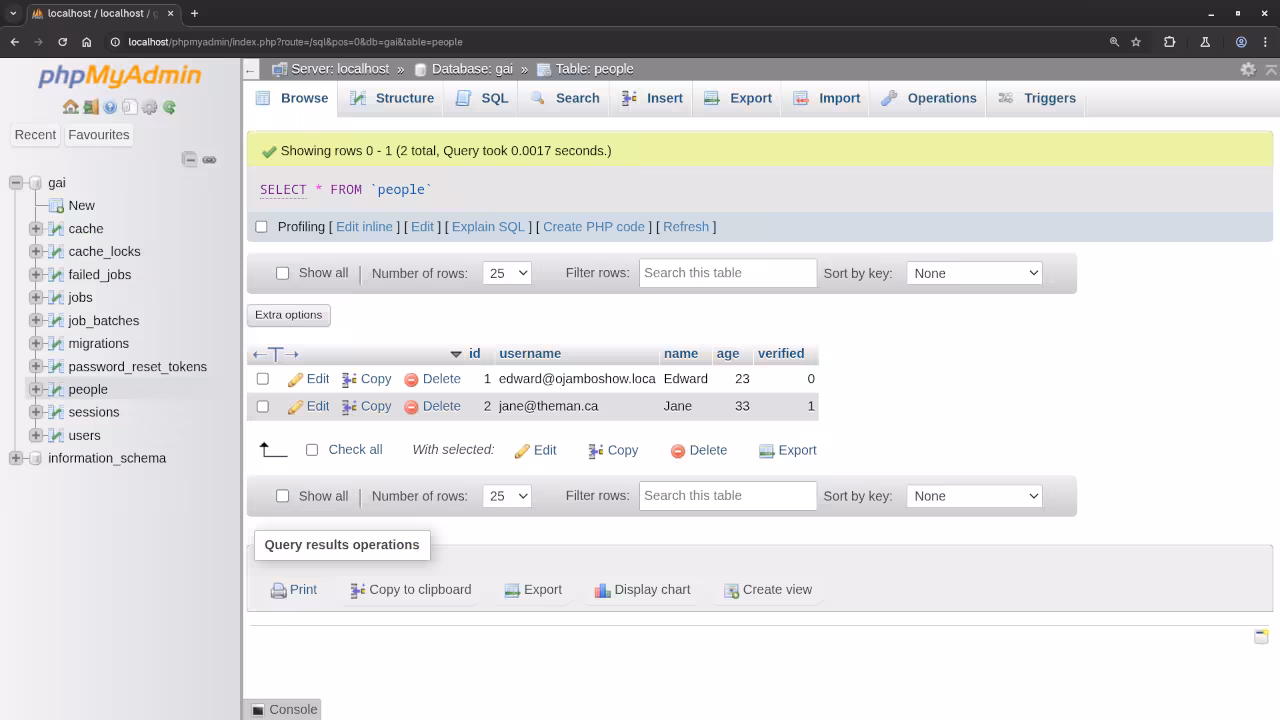Go to the Insert tab
Viewport: 1280px width, 720px height.
[652, 98]
